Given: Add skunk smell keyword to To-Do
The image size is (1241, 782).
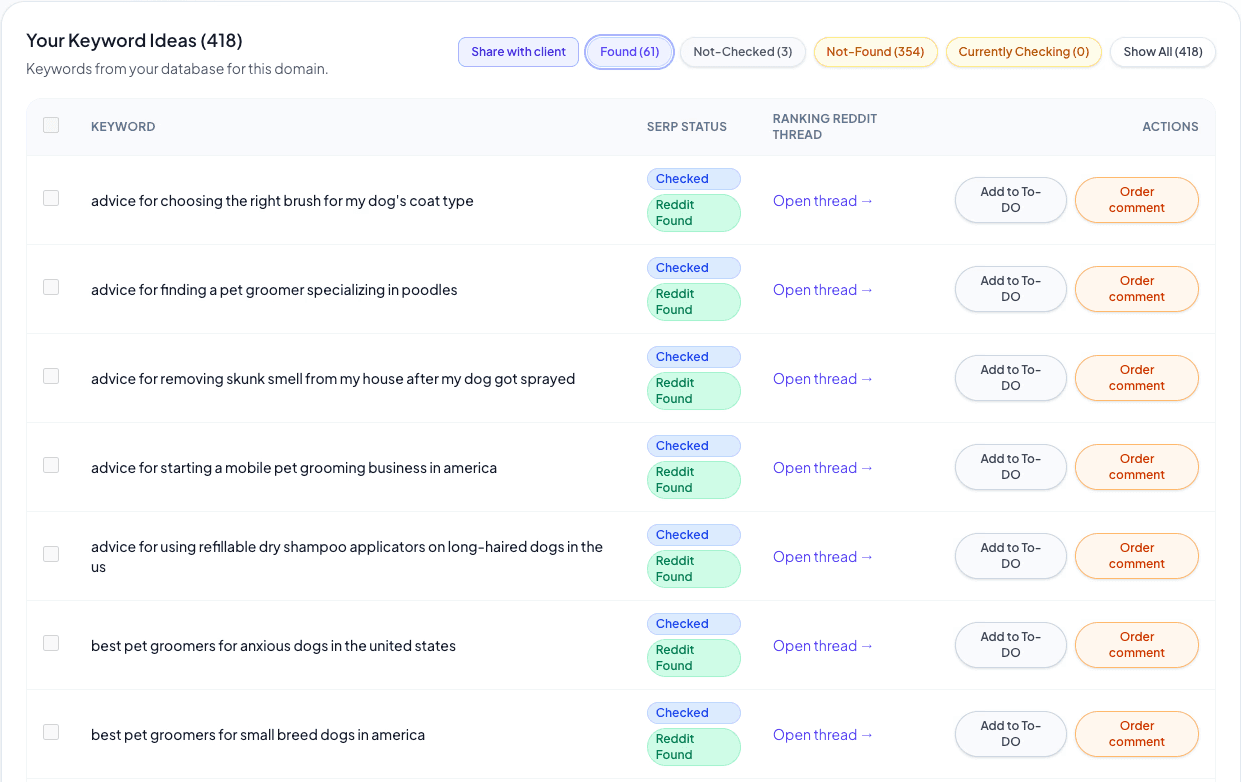Looking at the screenshot, I should 1010,378.
